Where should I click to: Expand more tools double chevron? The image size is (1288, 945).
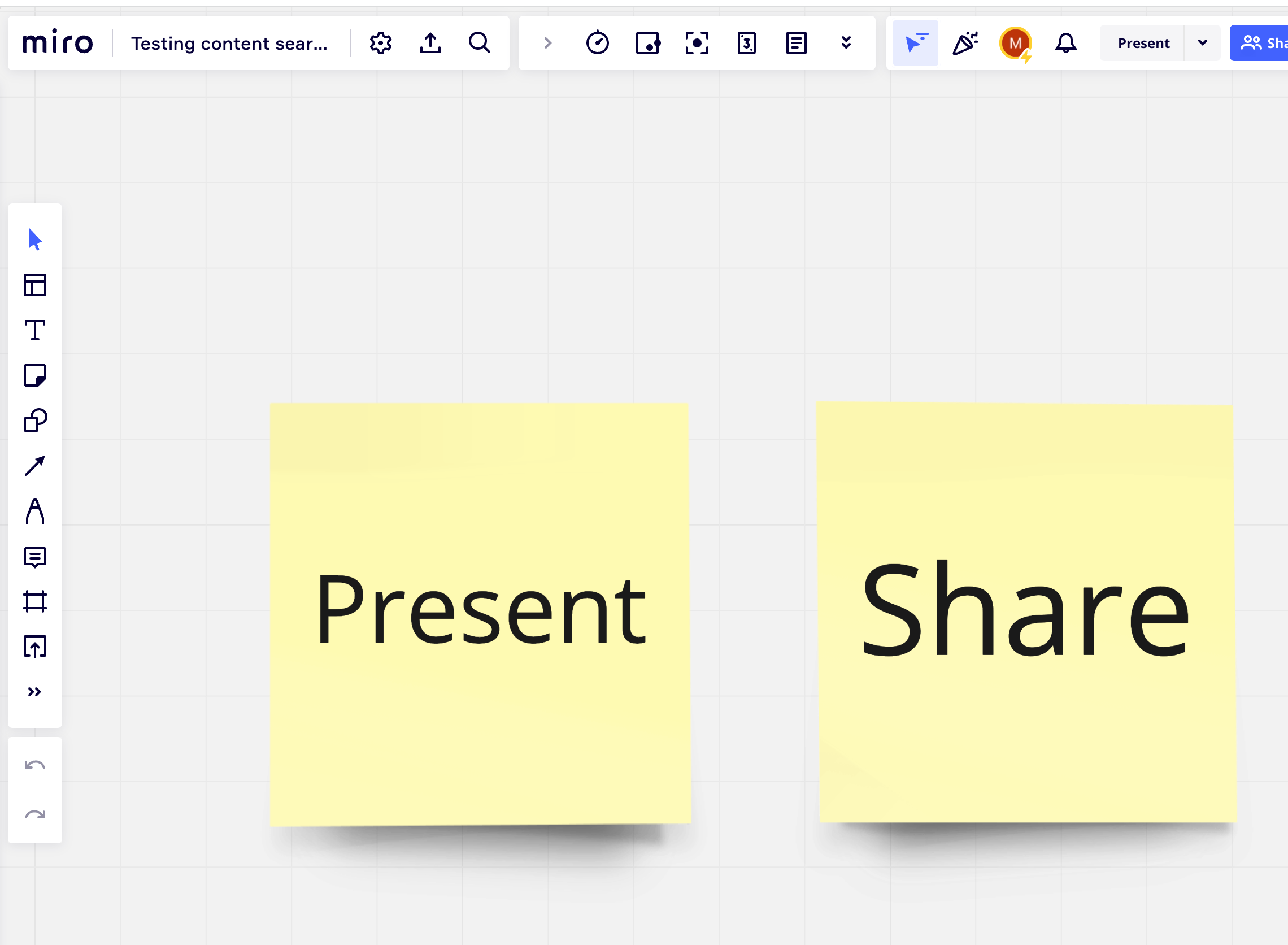pos(35,692)
